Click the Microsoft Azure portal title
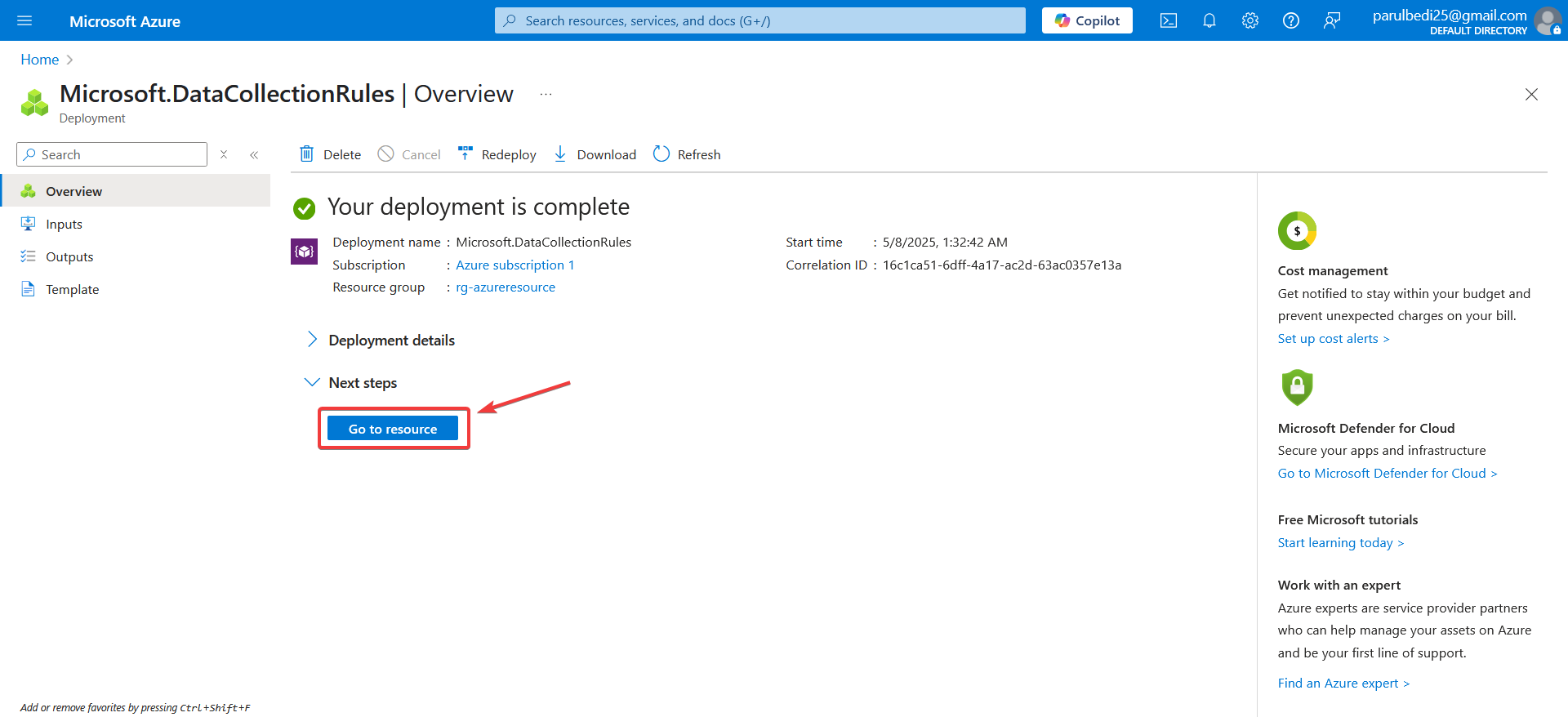This screenshot has height=717, width=1568. (x=125, y=21)
